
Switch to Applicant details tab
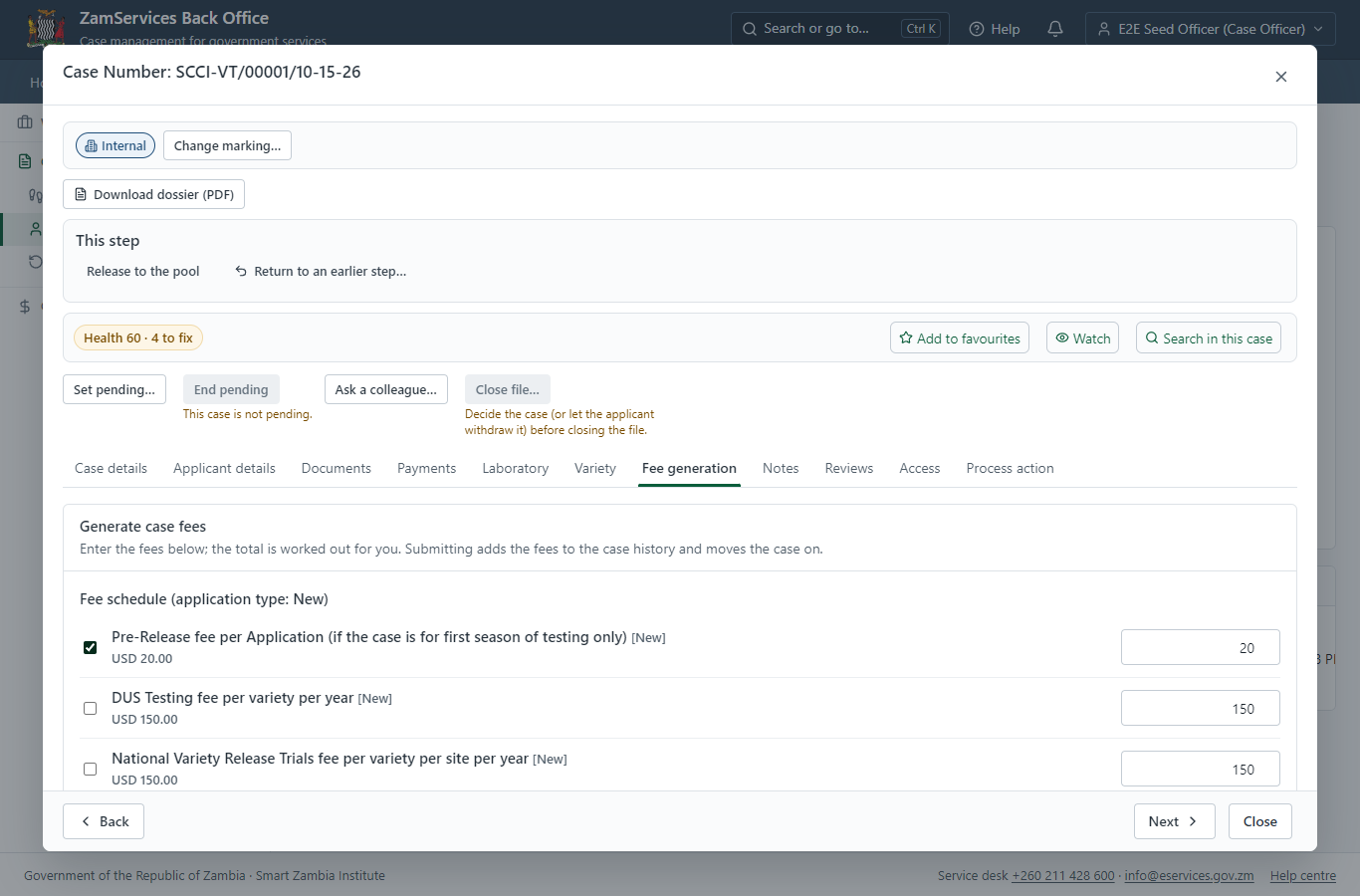(x=224, y=468)
